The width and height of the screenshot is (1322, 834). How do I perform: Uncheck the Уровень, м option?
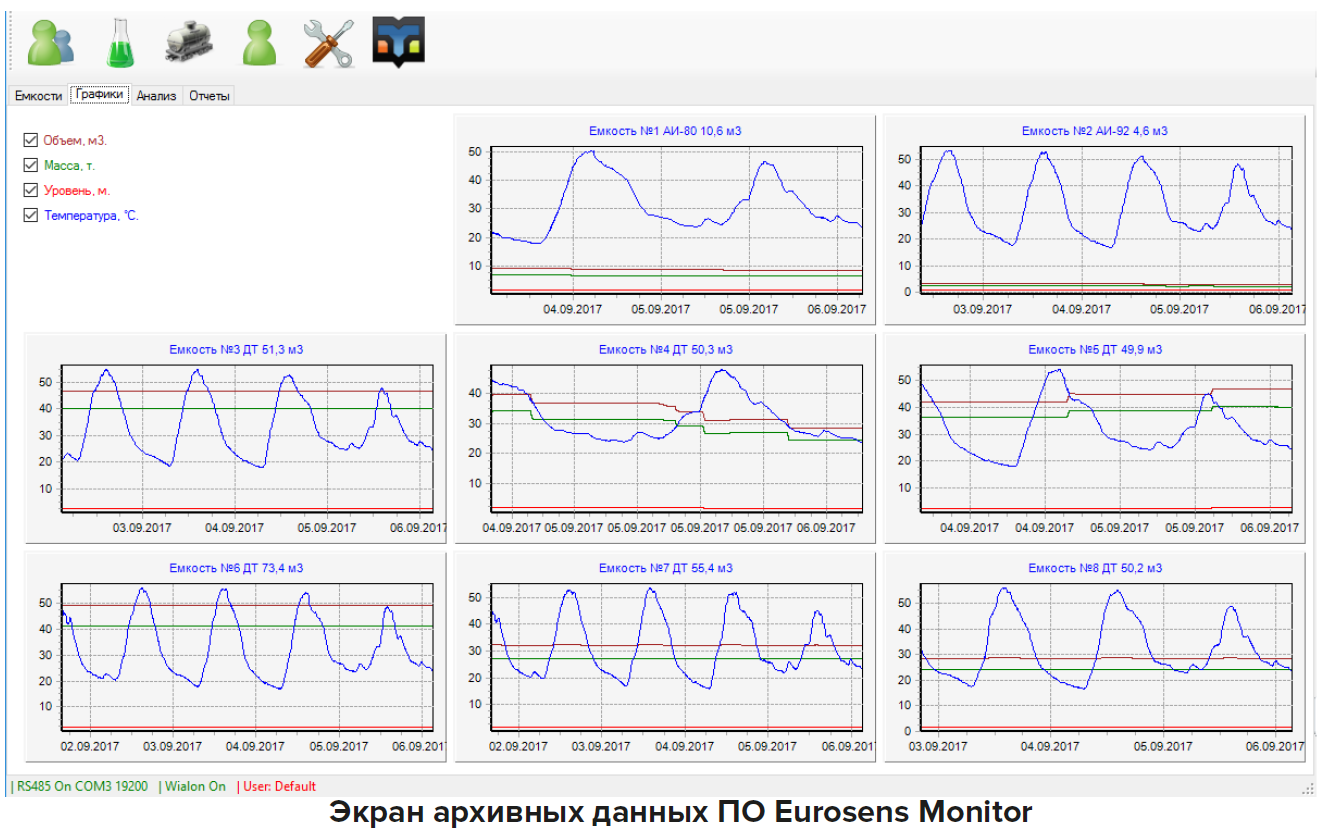29,189
